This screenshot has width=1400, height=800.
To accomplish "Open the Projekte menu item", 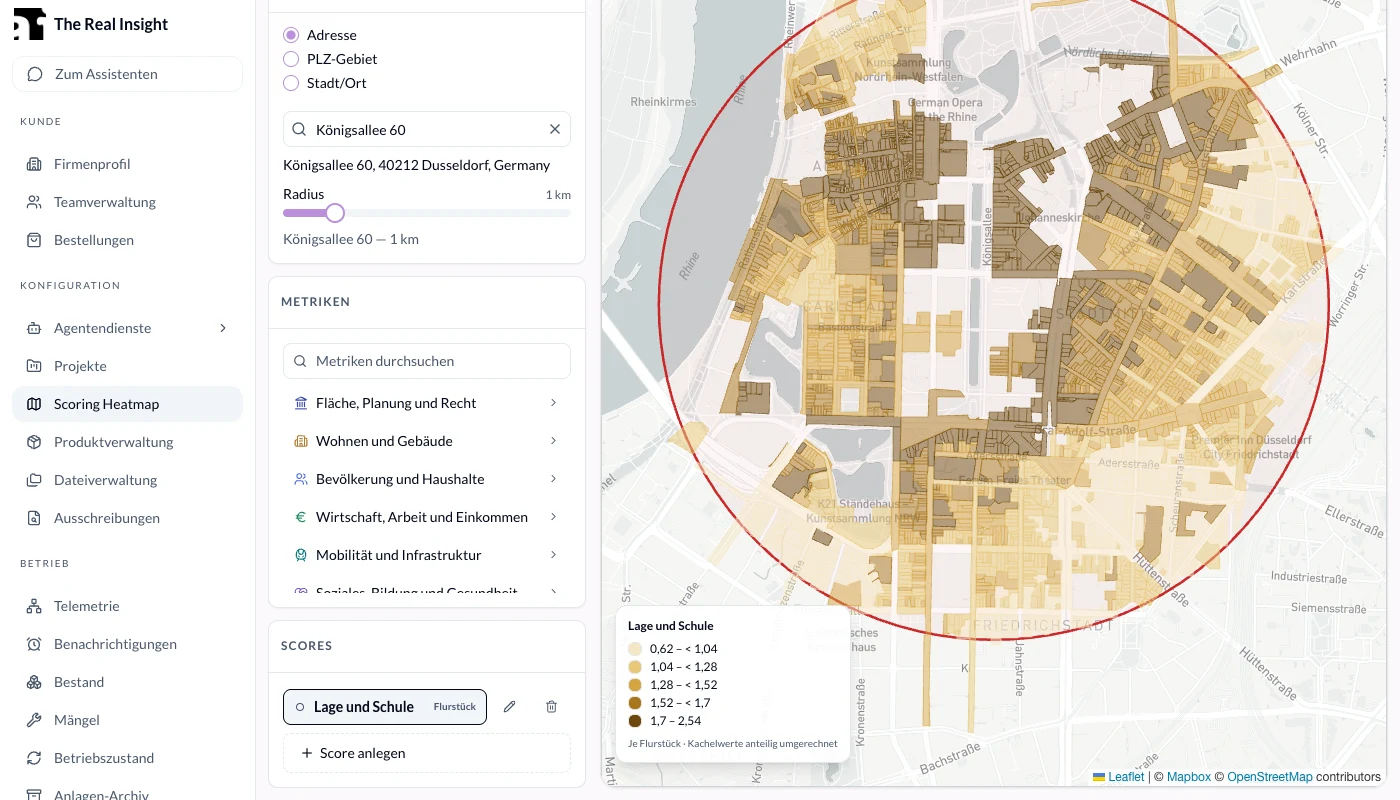I will click(127, 366).
